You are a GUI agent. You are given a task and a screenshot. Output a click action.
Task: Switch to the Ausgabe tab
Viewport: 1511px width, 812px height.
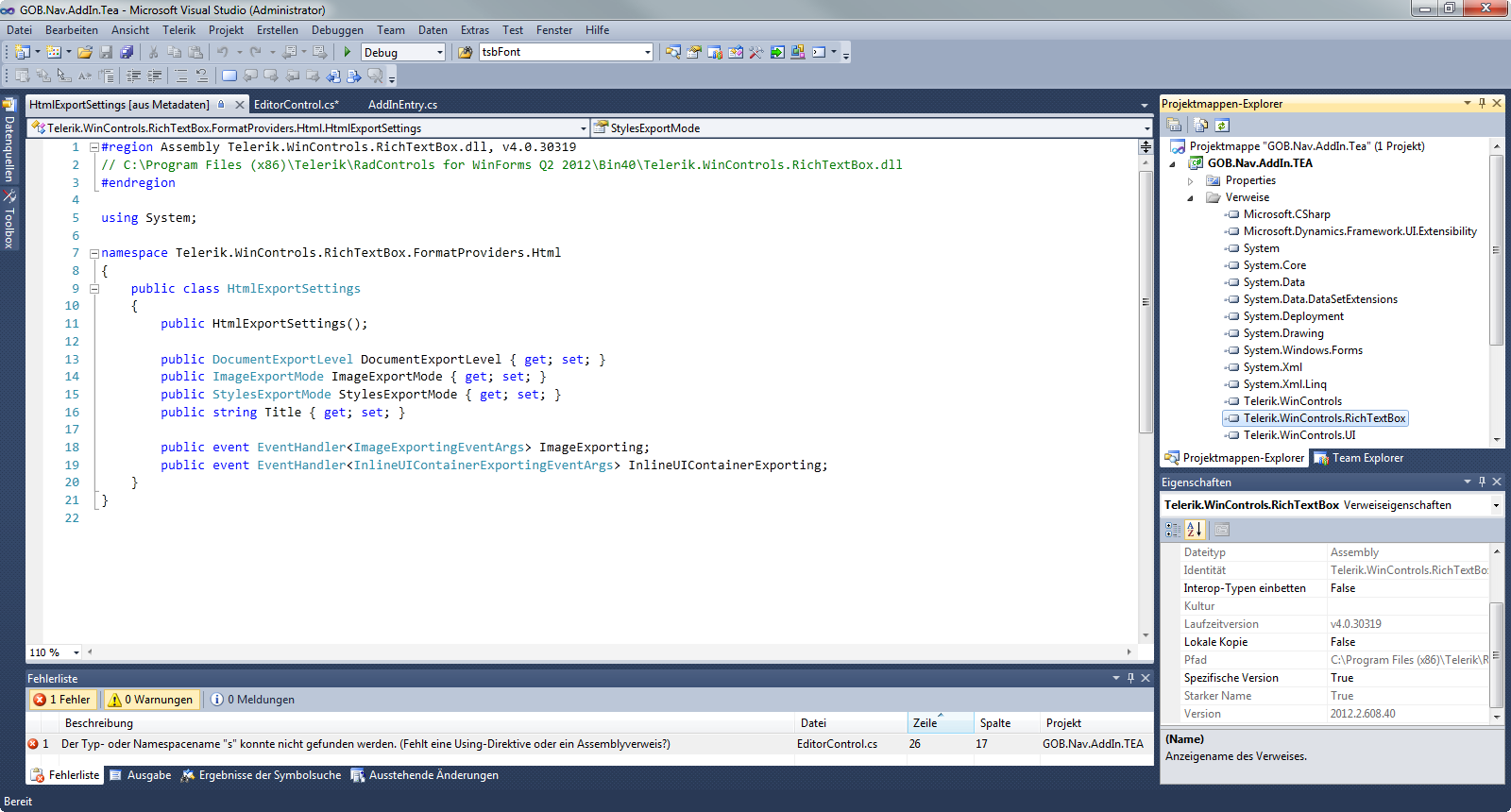pyautogui.click(x=141, y=775)
